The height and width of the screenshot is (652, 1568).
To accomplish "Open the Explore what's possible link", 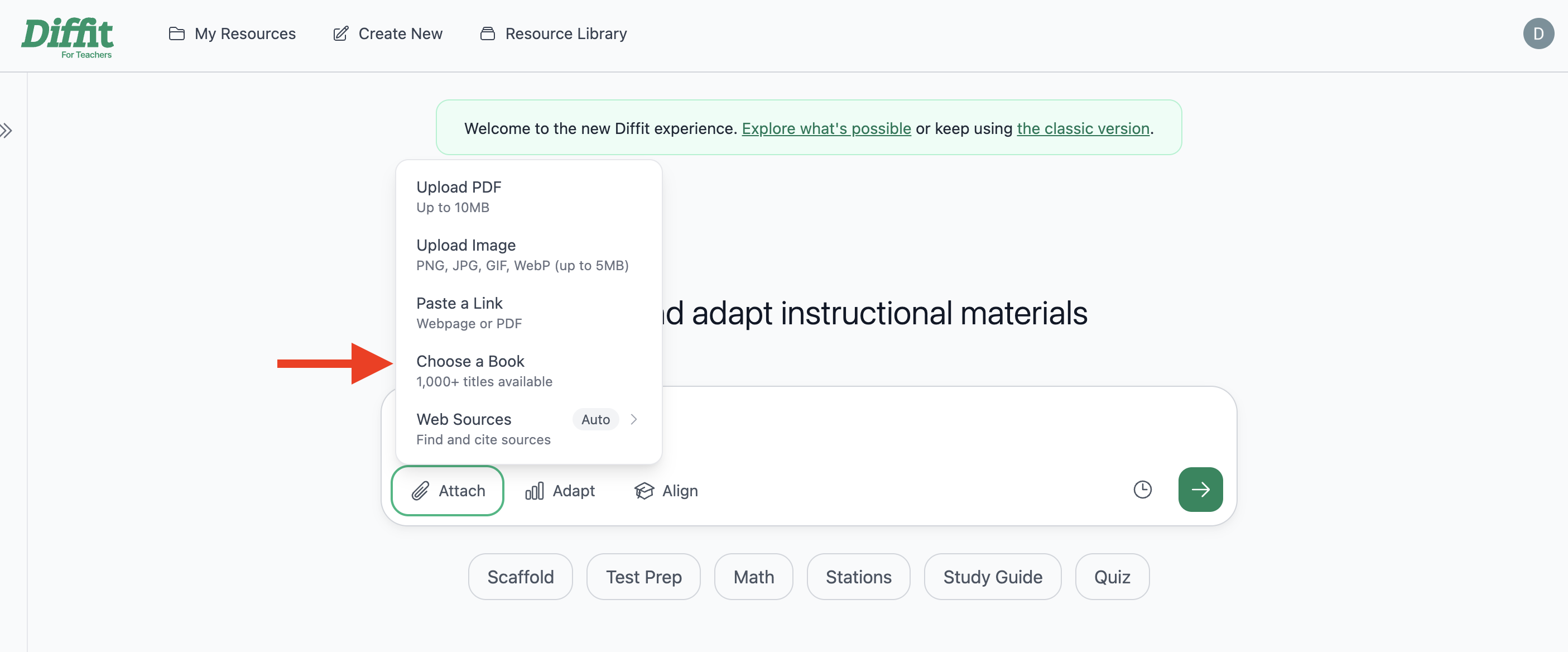I will click(826, 128).
